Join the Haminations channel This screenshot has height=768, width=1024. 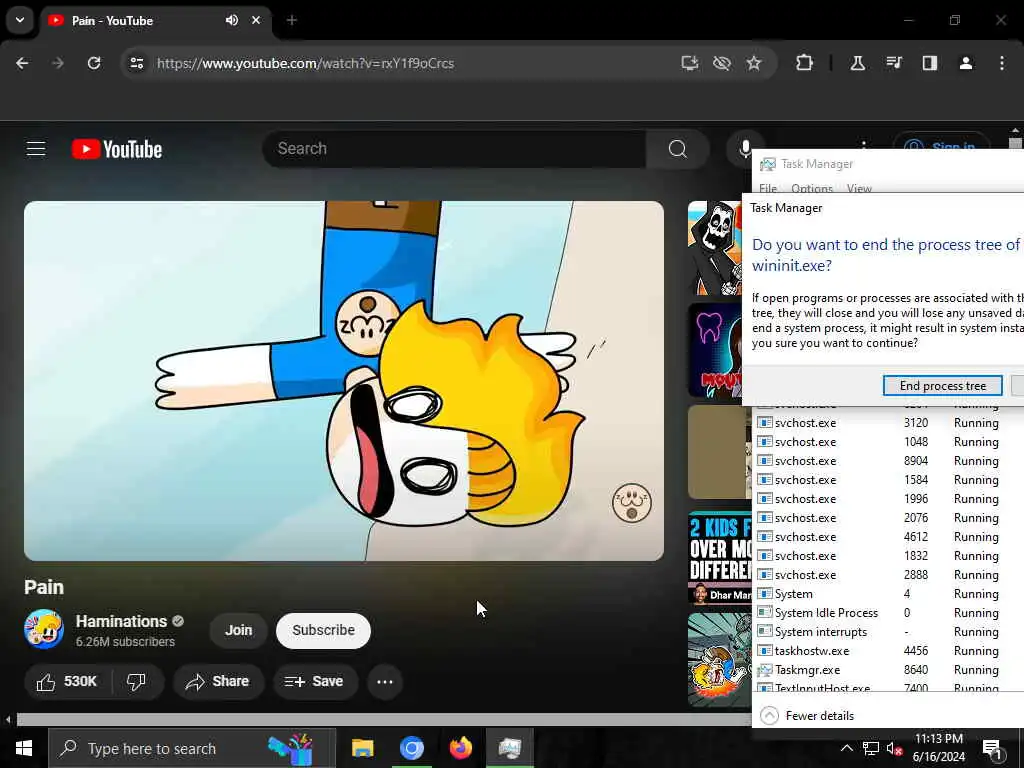pyautogui.click(x=238, y=630)
